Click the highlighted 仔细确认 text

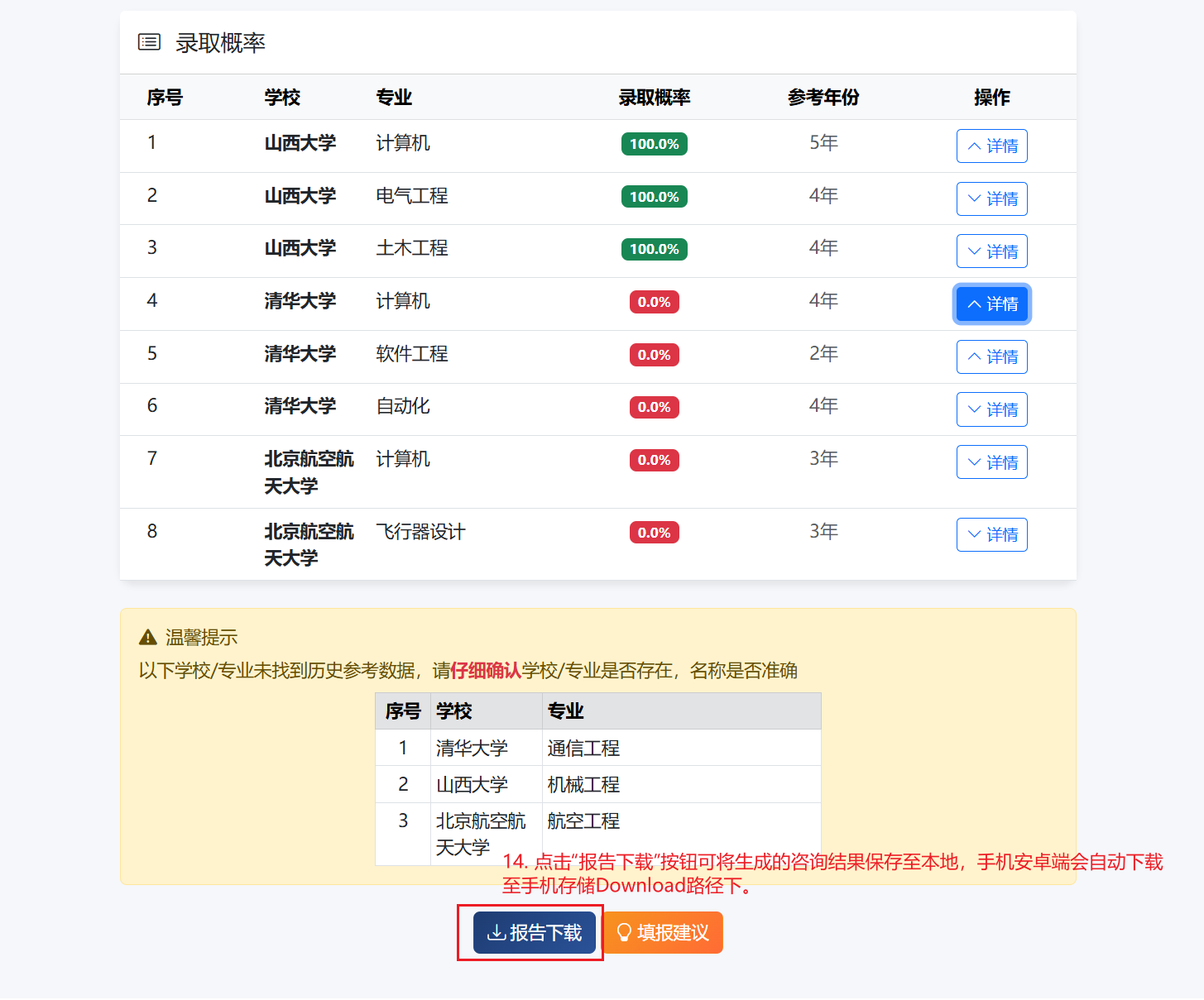pos(487,670)
